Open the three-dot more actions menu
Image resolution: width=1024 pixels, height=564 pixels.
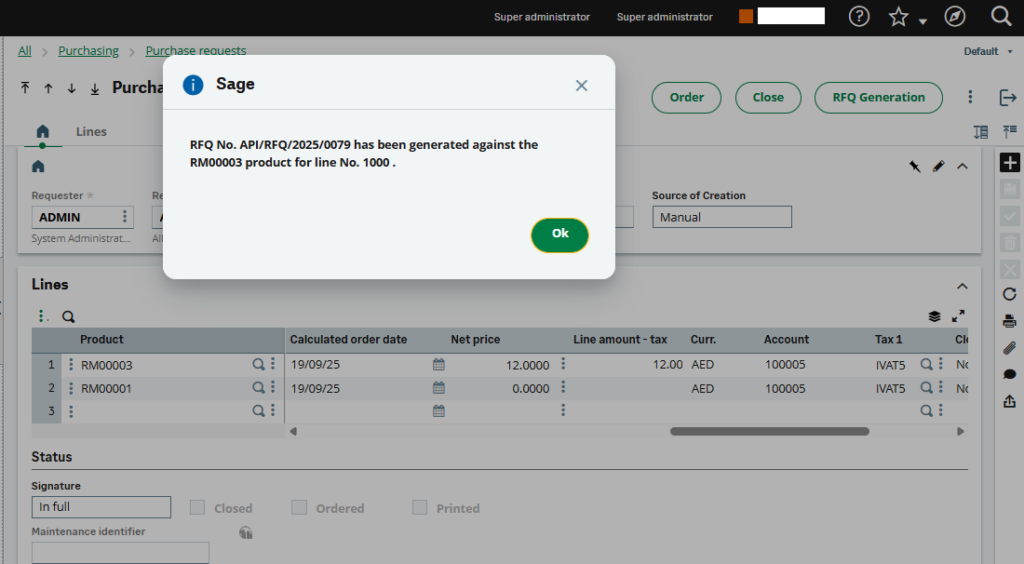pyautogui.click(x=969, y=97)
